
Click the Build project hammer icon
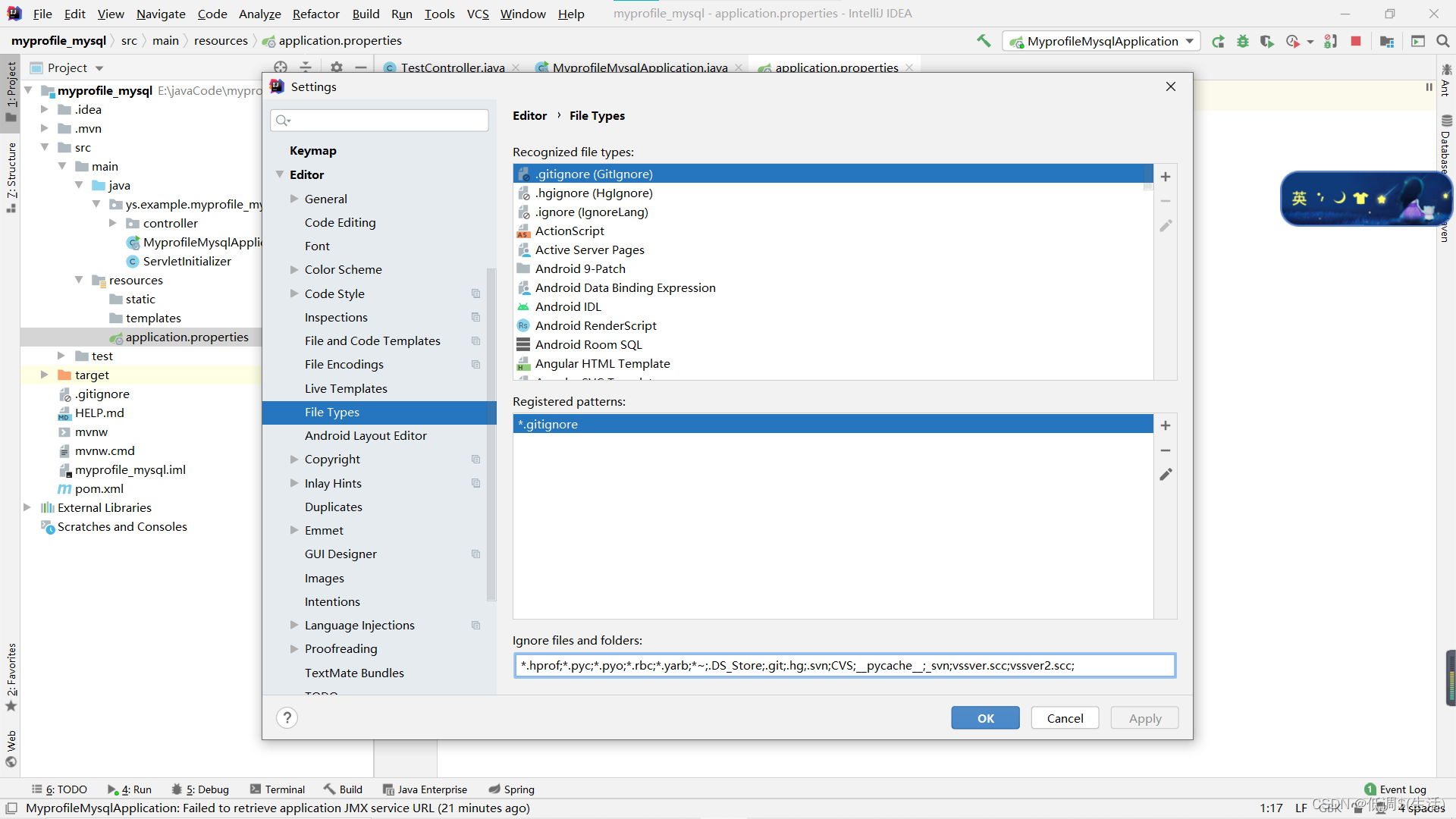click(x=984, y=41)
